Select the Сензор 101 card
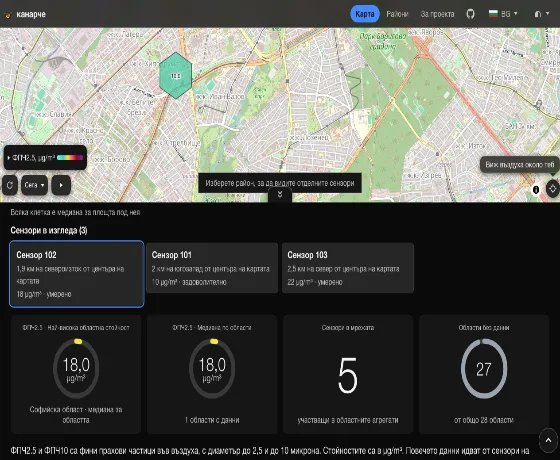560x460 pixels. pyautogui.click(x=212, y=268)
